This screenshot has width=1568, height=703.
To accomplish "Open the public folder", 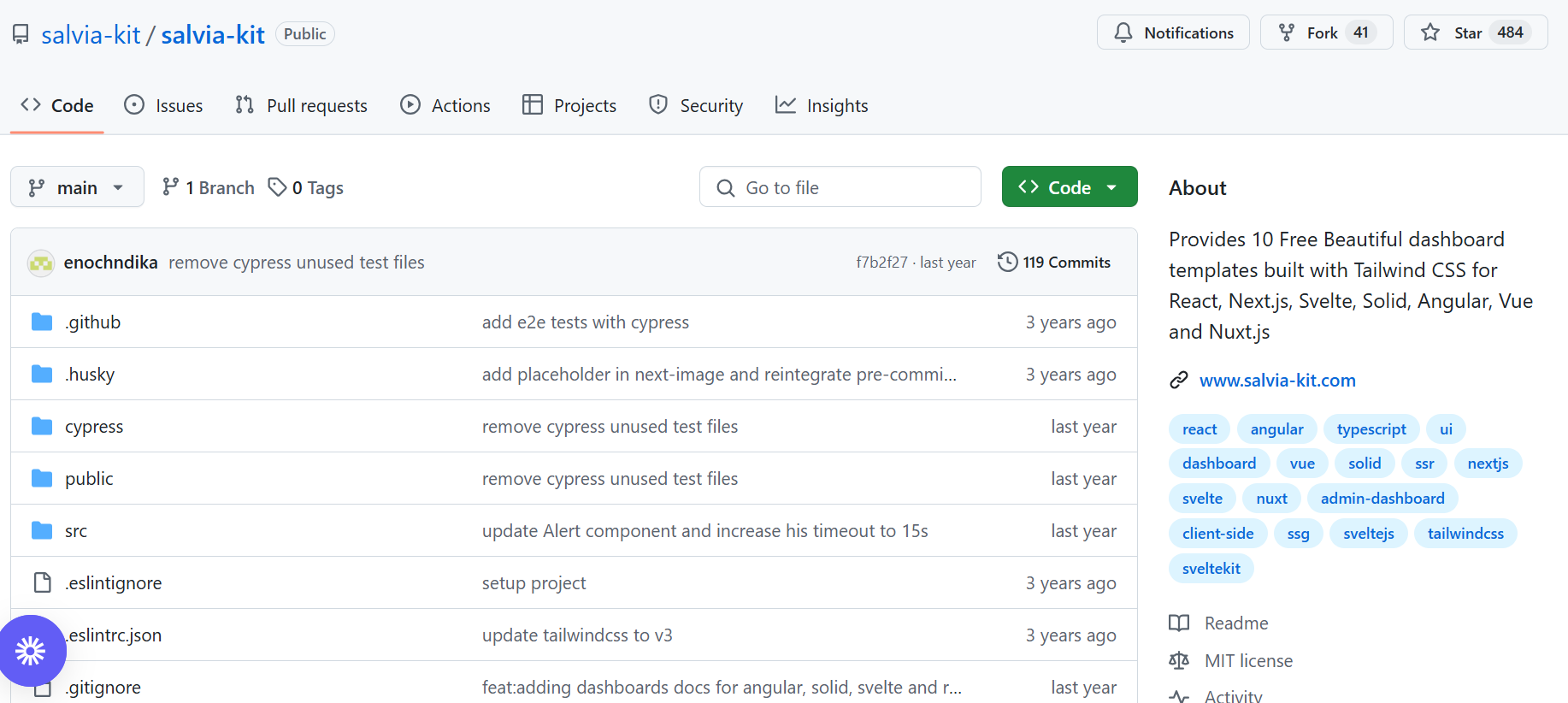I will pyautogui.click(x=89, y=479).
